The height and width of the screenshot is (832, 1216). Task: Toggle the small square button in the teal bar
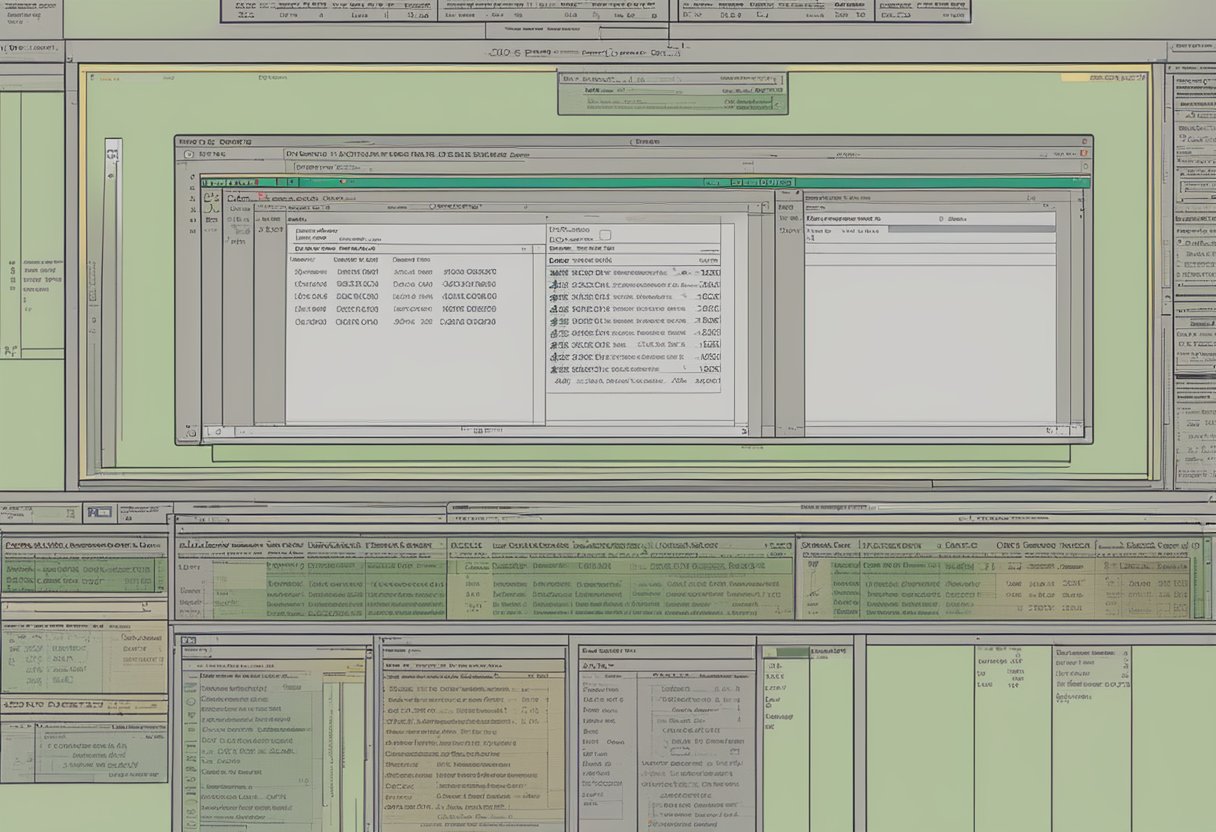click(x=291, y=182)
